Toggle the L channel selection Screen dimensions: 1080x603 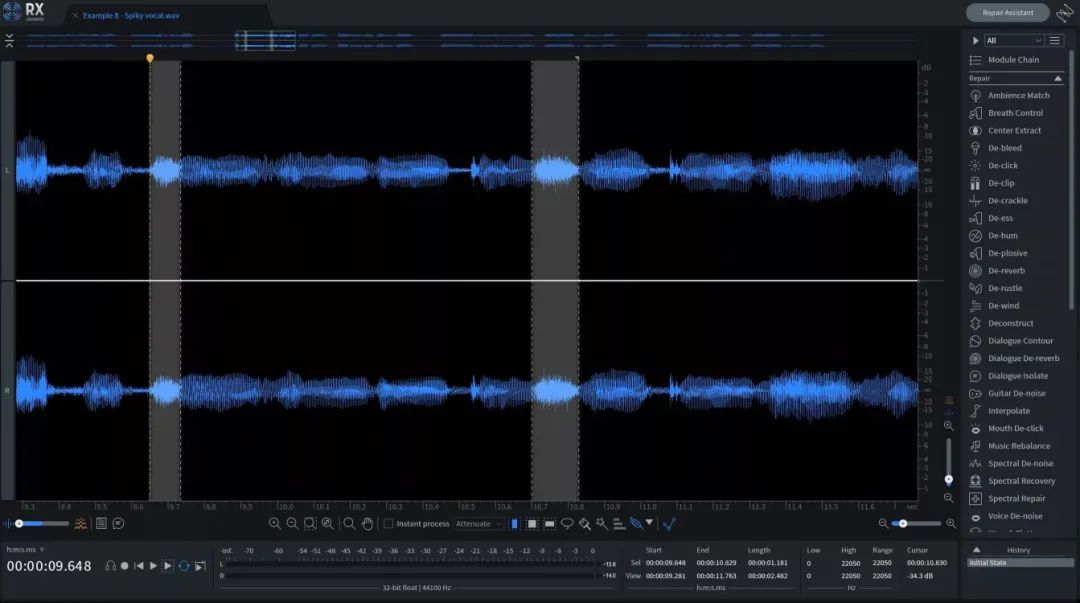pos(8,170)
